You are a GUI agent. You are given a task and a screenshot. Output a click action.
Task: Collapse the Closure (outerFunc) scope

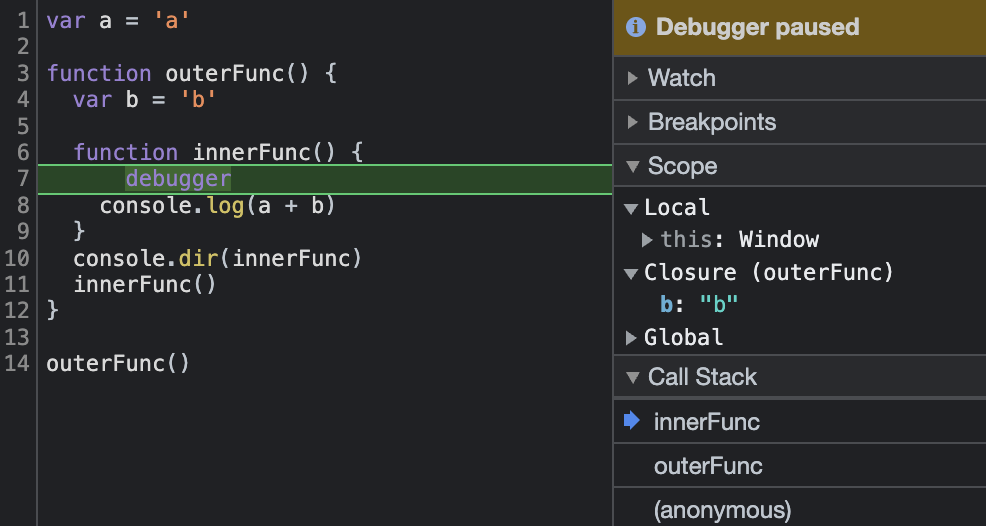tap(631, 274)
